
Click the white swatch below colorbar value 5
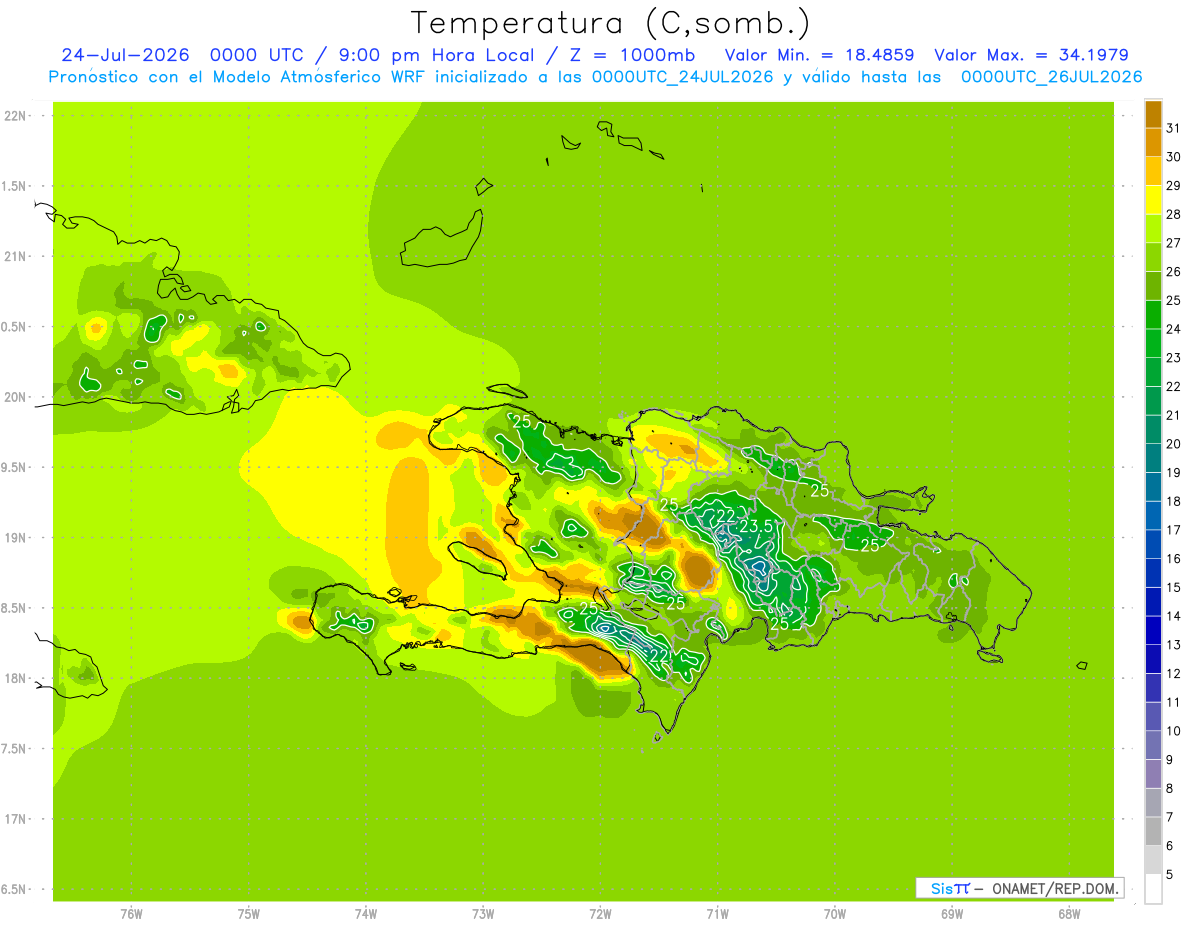1153,889
